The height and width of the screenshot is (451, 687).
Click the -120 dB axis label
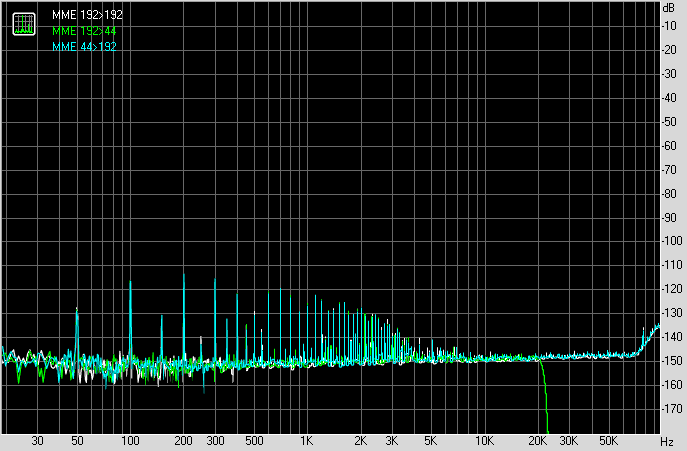click(673, 289)
